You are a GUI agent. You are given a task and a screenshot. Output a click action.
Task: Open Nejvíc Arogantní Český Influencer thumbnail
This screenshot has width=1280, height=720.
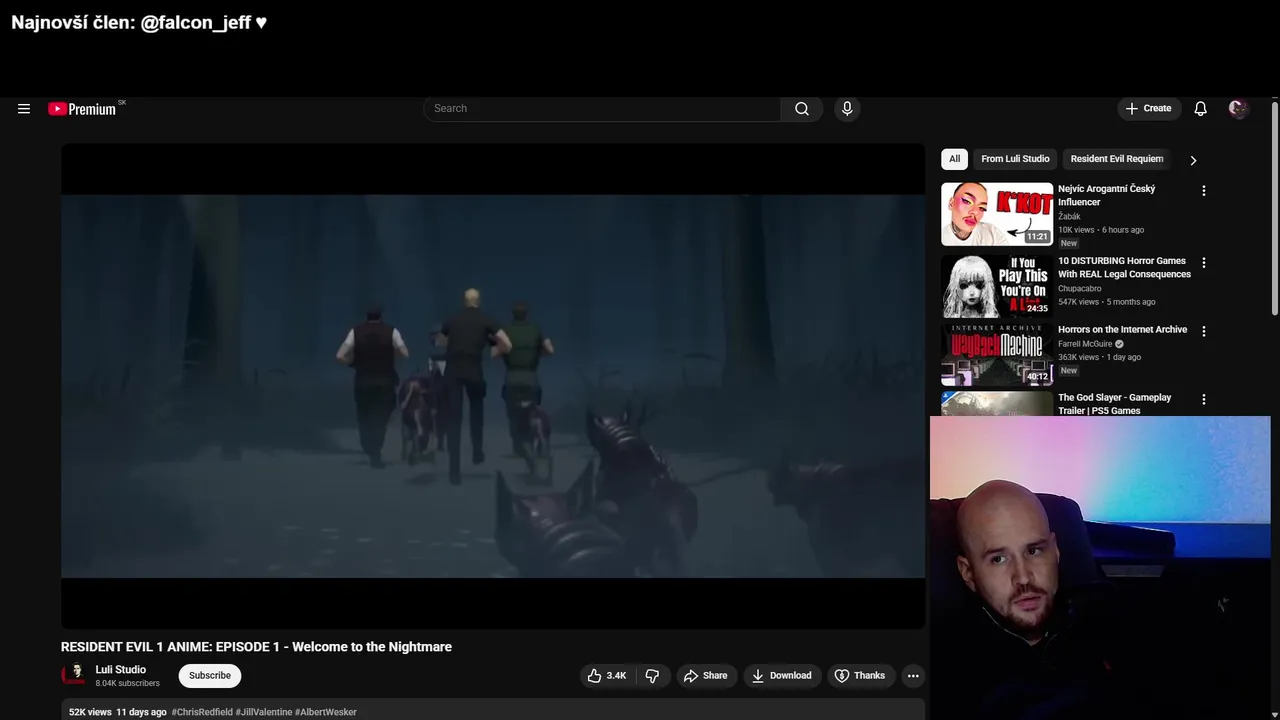click(997, 214)
